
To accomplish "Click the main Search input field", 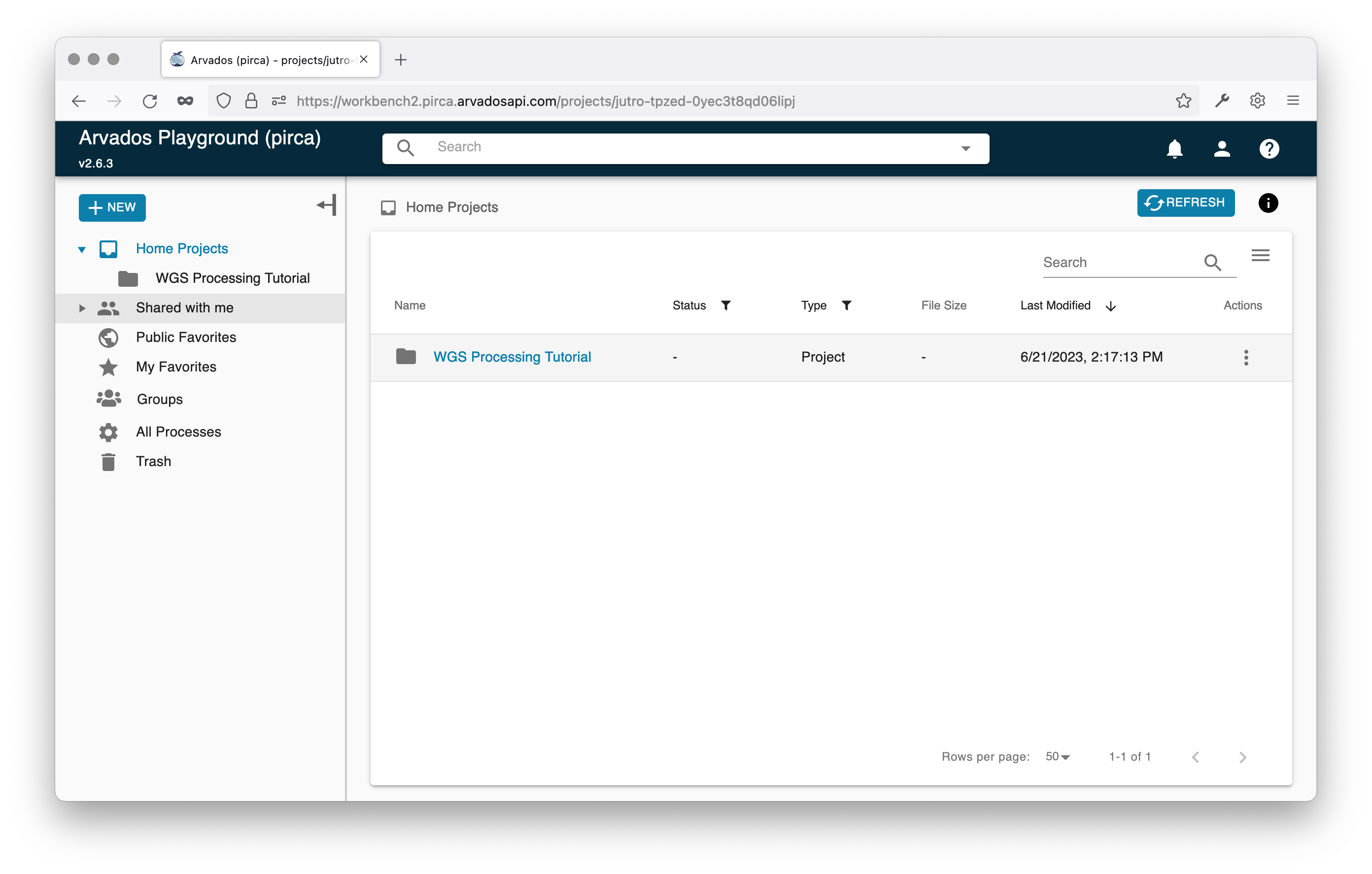I will click(x=684, y=147).
